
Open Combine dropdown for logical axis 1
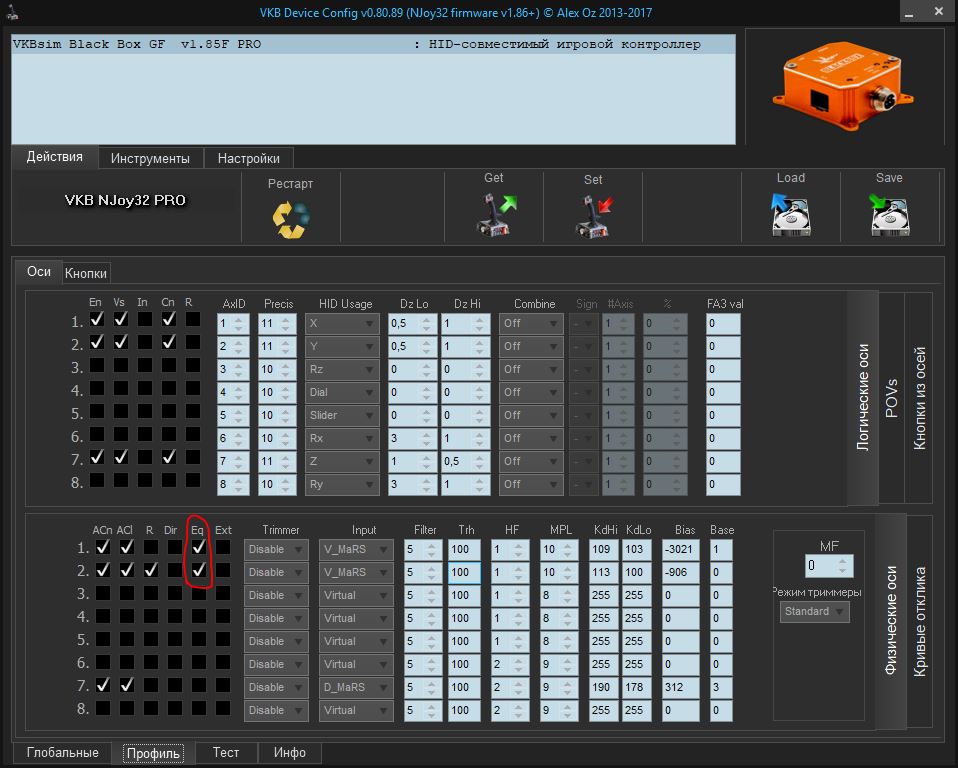click(530, 323)
